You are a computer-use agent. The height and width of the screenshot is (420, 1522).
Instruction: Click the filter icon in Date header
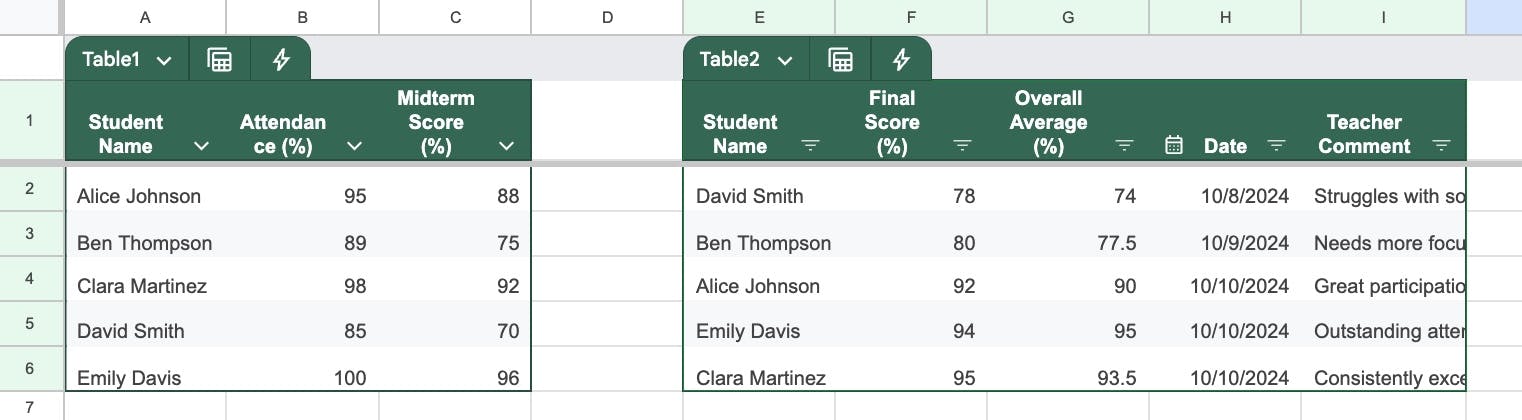click(x=1276, y=146)
